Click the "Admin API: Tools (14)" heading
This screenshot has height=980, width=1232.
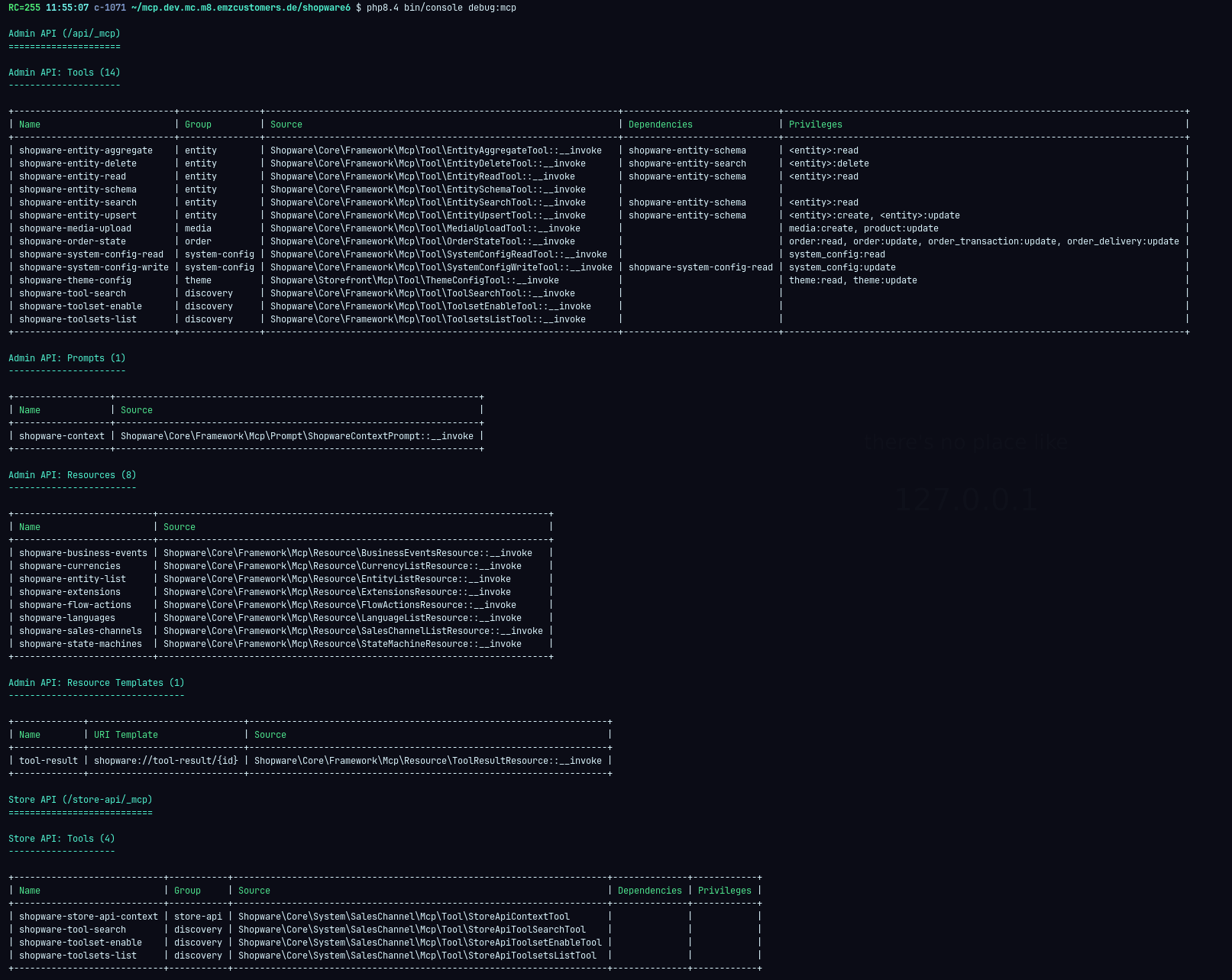coord(64,73)
